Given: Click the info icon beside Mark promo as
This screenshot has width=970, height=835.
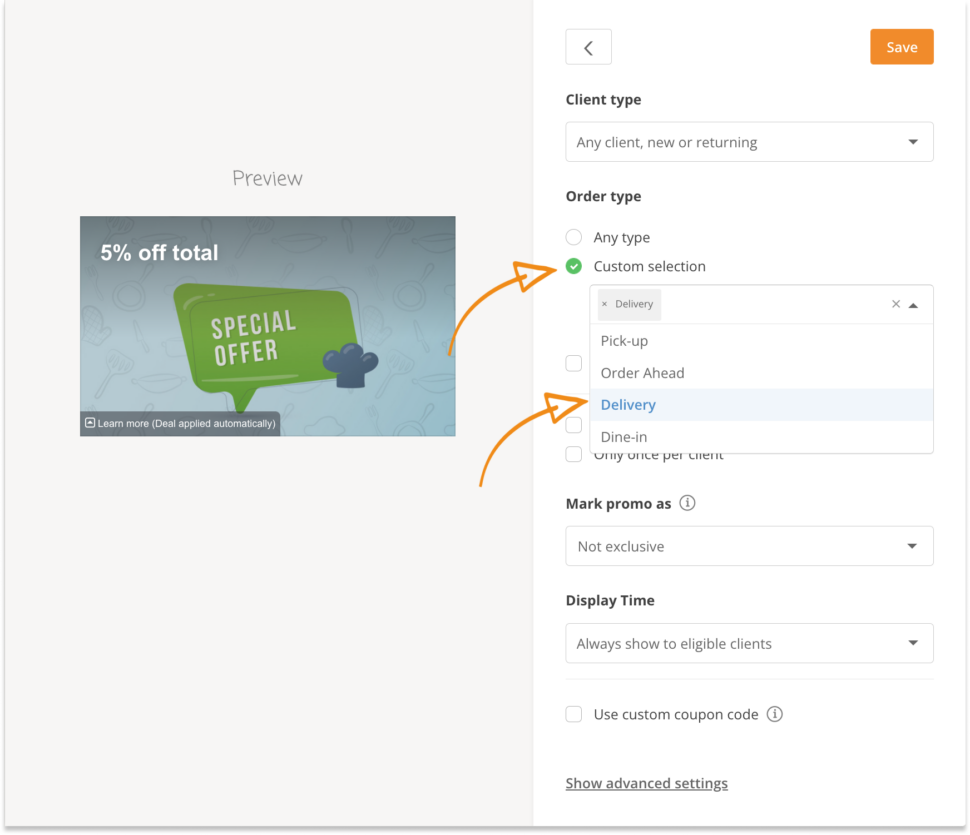Looking at the screenshot, I should pos(687,503).
